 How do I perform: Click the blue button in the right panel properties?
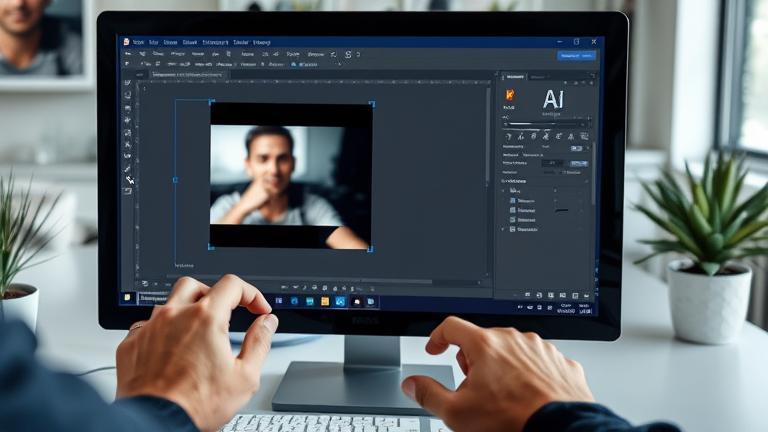click(x=578, y=163)
